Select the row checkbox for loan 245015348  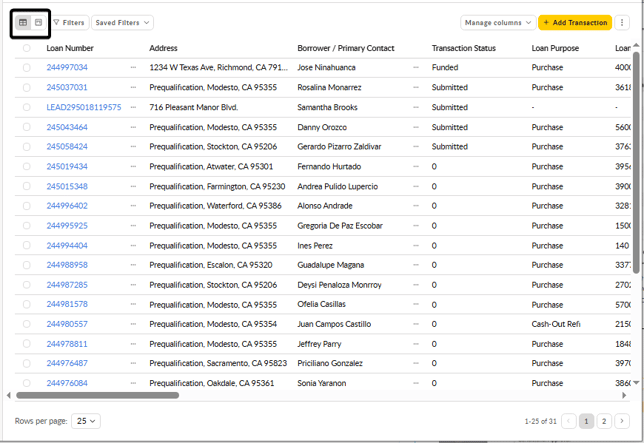[27, 186]
